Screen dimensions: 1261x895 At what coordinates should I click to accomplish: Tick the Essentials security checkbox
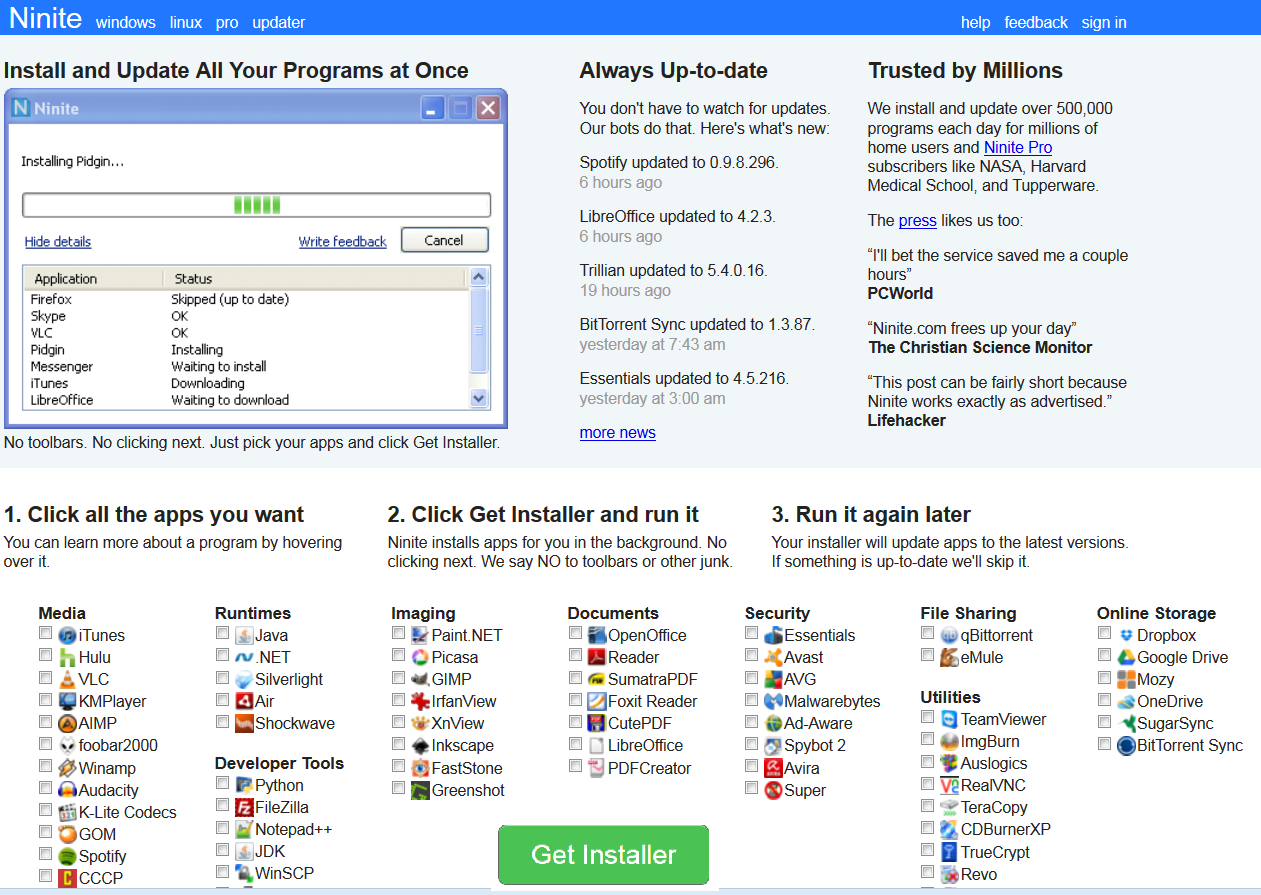pyautogui.click(x=751, y=633)
